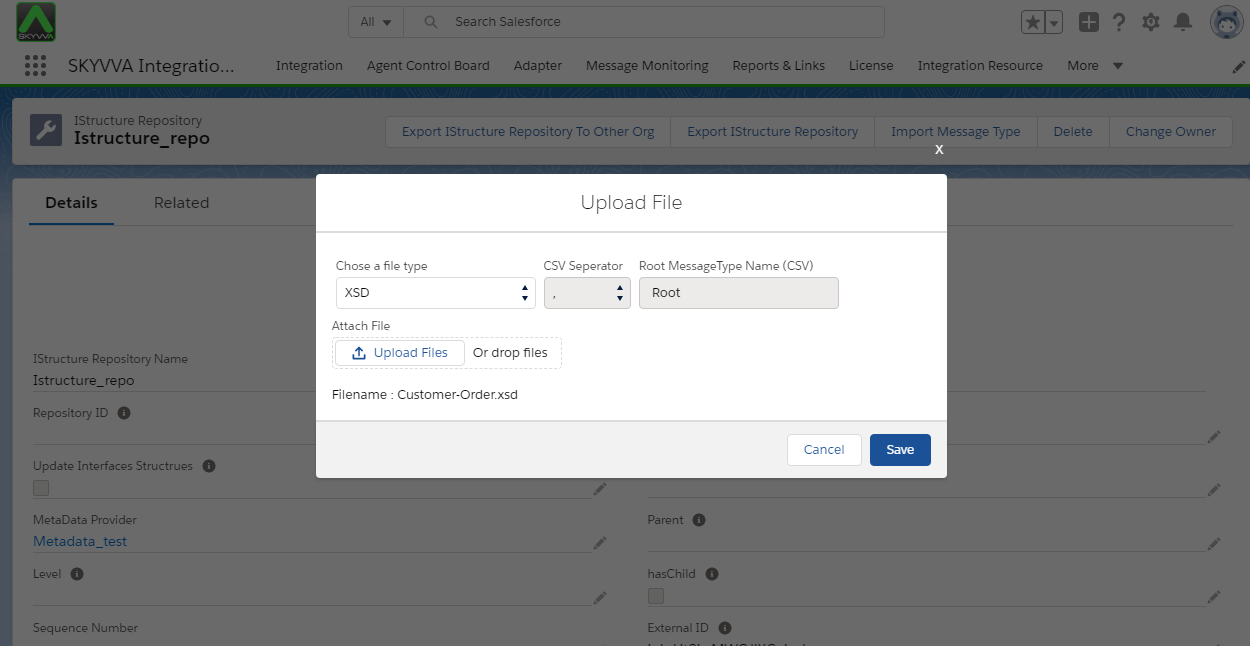Open the user profile avatar
1250x646 pixels.
(1226, 22)
